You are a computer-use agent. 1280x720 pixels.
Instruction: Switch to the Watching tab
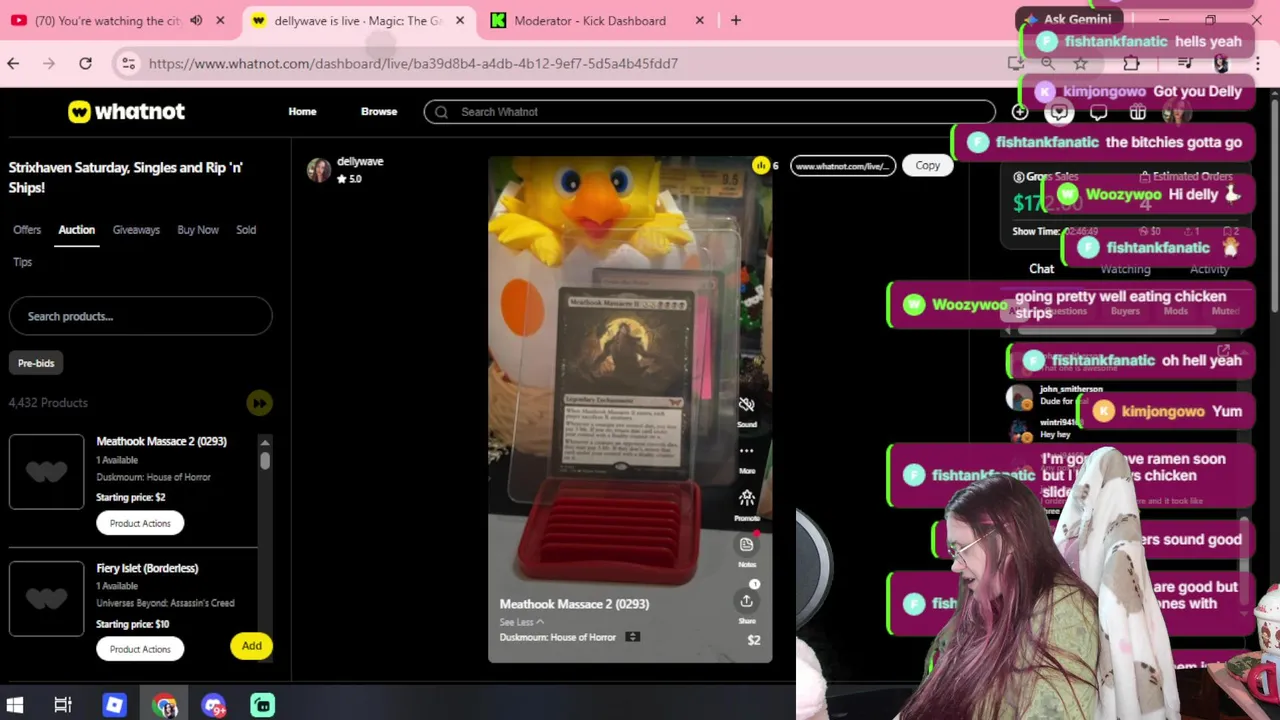(x=1125, y=269)
